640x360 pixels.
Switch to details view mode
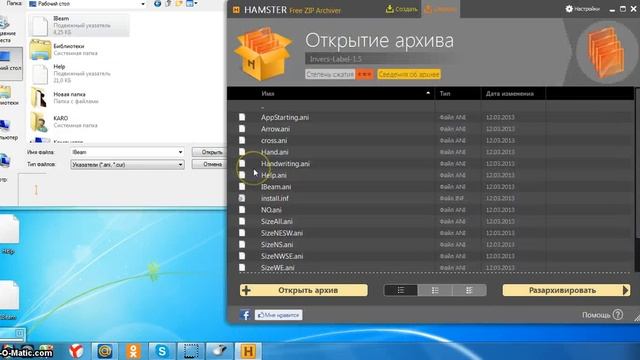[x=435, y=290]
